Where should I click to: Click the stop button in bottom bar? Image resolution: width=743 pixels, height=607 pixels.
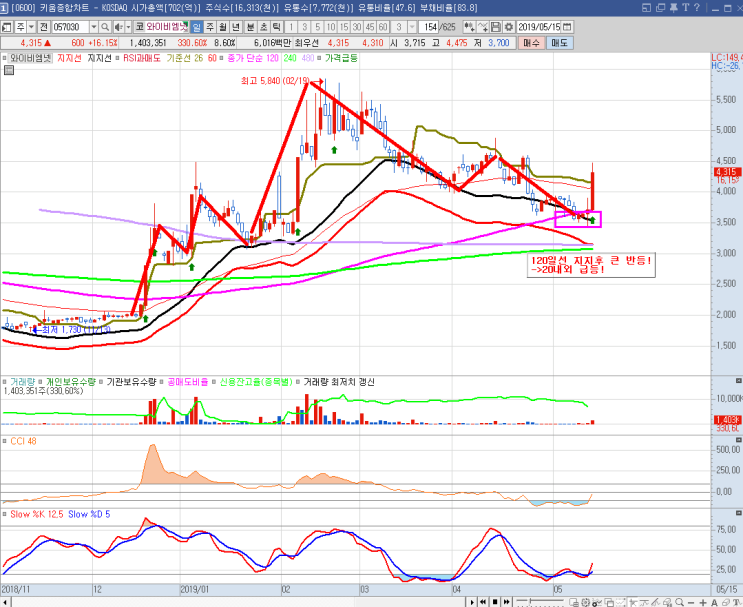495,602
